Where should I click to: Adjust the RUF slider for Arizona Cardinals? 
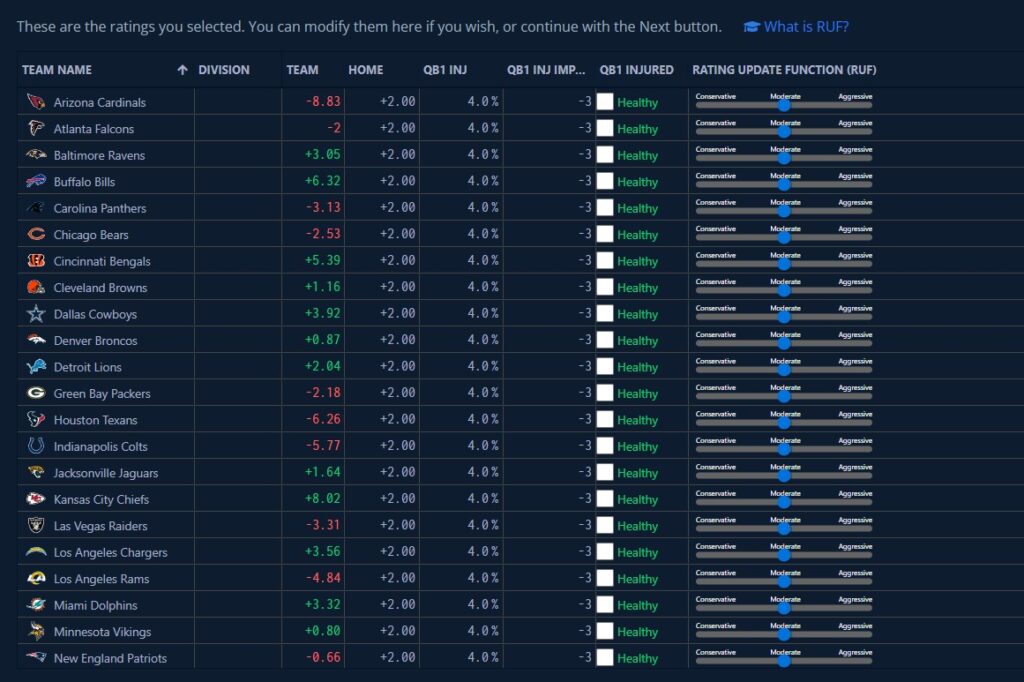click(784, 105)
